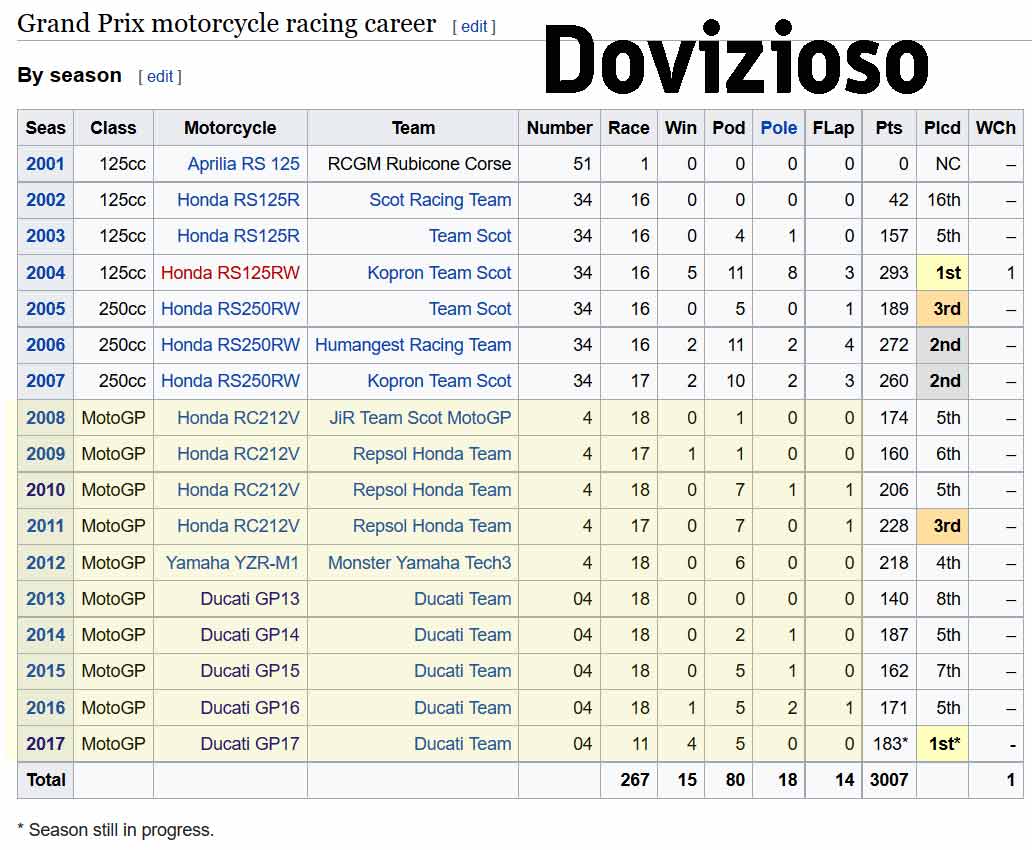Viewport: 1032px width, 850px height.
Task: Select the 293 points cell for 2004
Action: pos(889,273)
